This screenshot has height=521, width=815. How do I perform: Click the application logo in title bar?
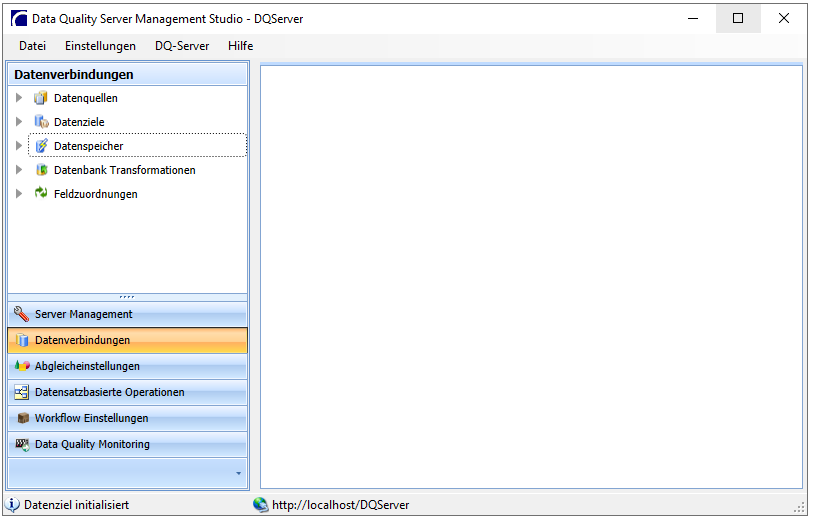(19, 19)
